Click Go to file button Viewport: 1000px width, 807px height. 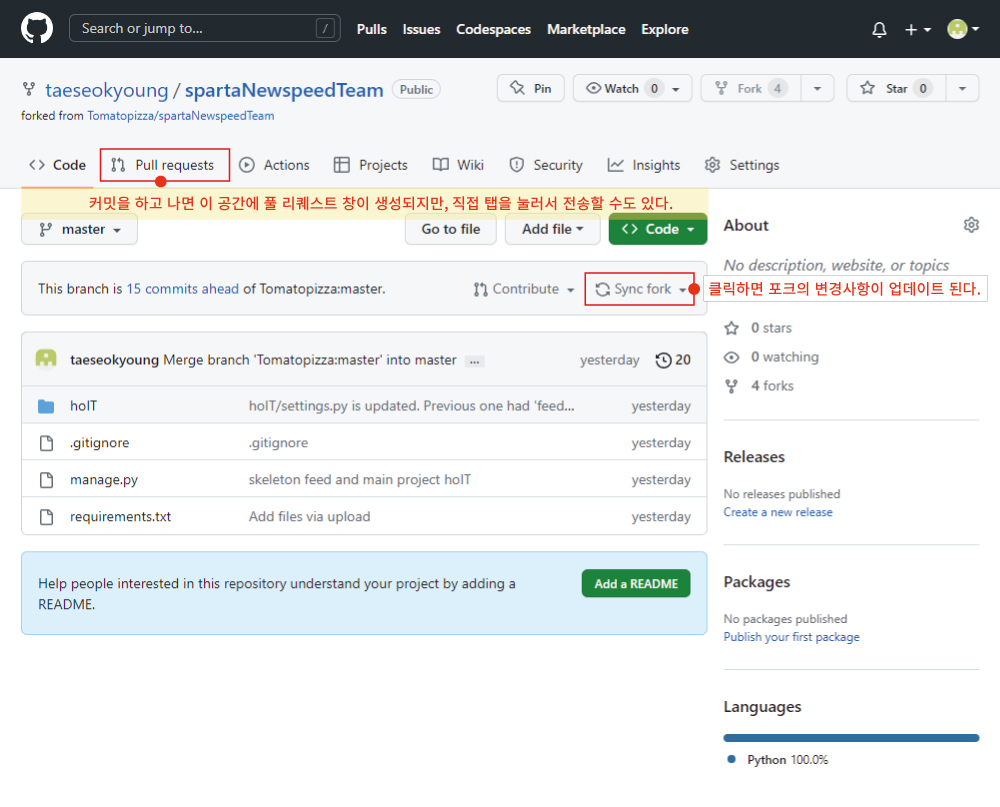(x=451, y=230)
